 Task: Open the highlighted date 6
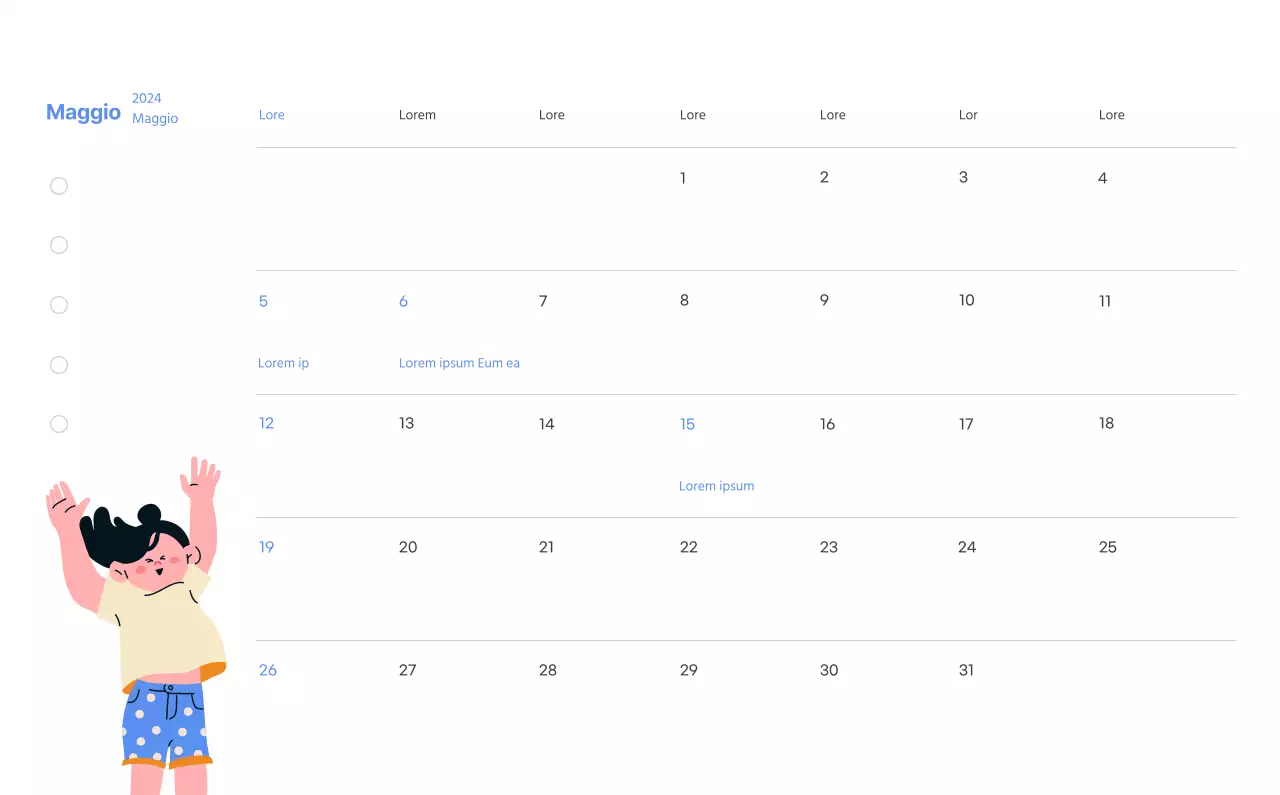[403, 301]
